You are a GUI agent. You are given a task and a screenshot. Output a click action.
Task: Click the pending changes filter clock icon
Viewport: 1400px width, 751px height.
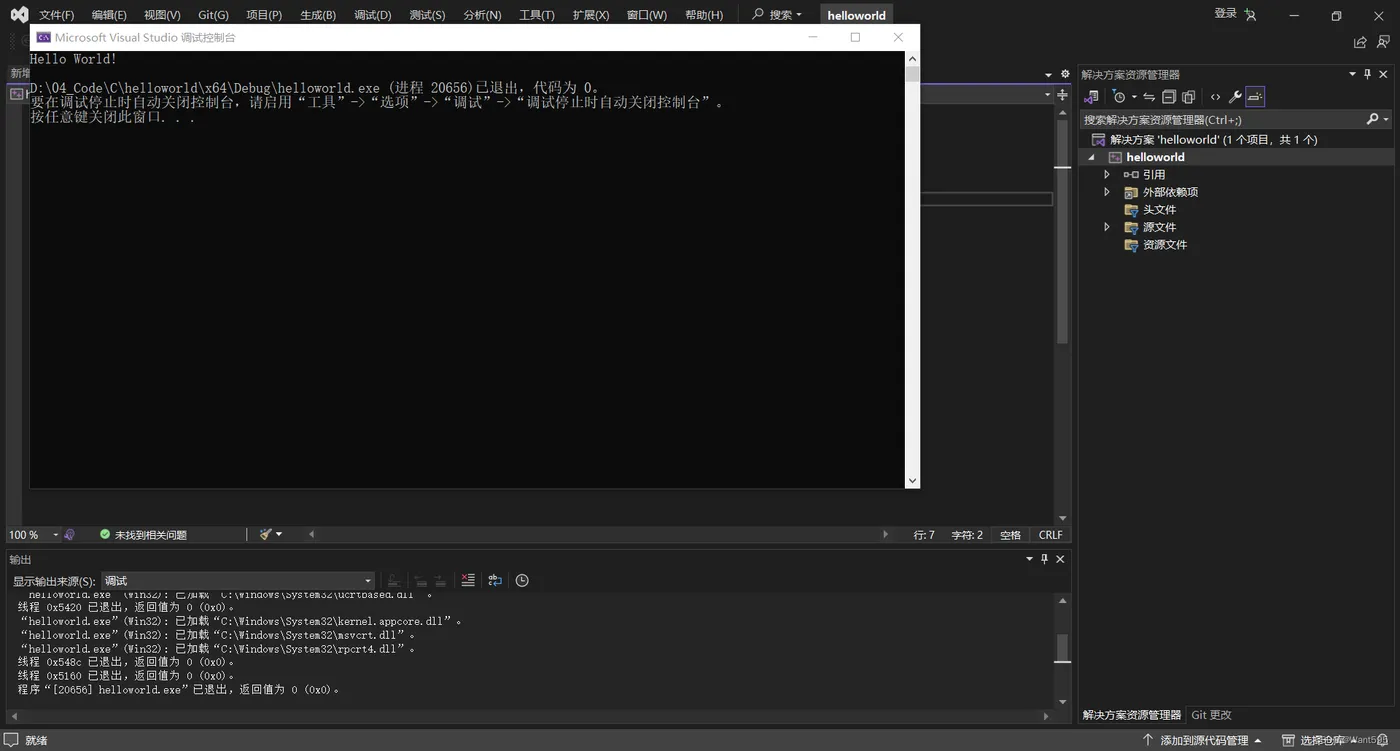[x=1119, y=97]
